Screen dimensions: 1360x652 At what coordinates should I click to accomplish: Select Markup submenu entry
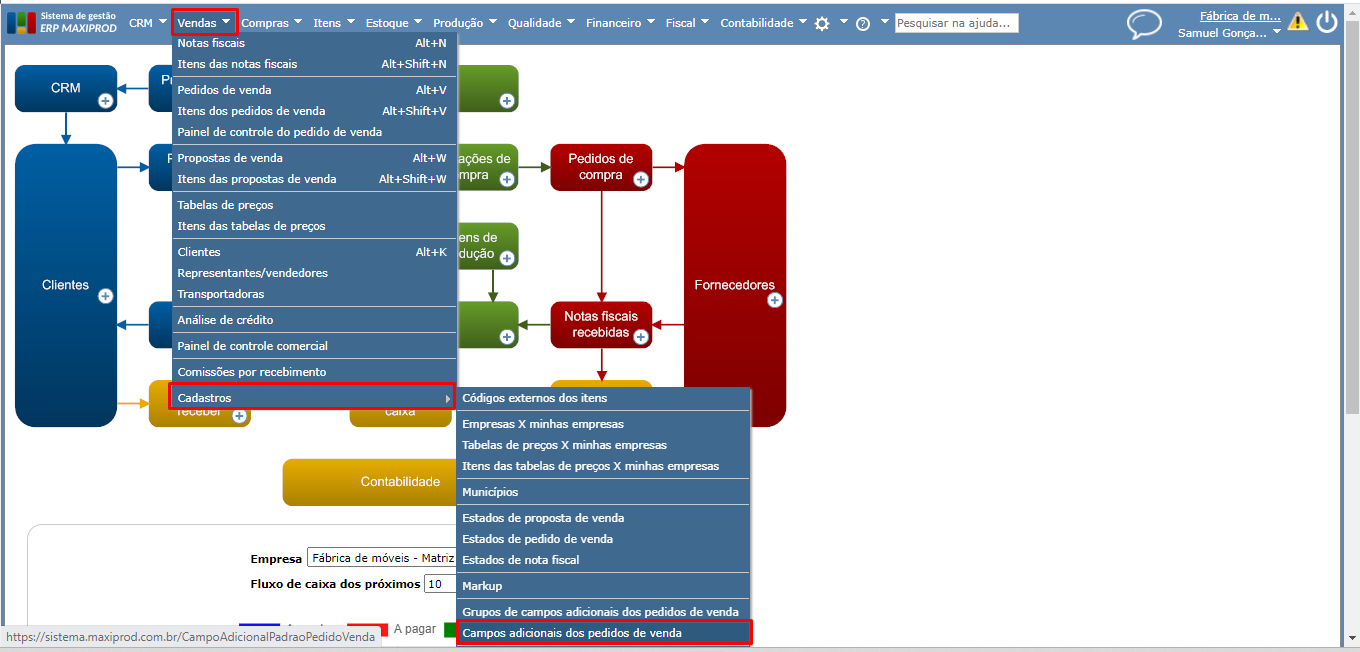pyautogui.click(x=603, y=586)
